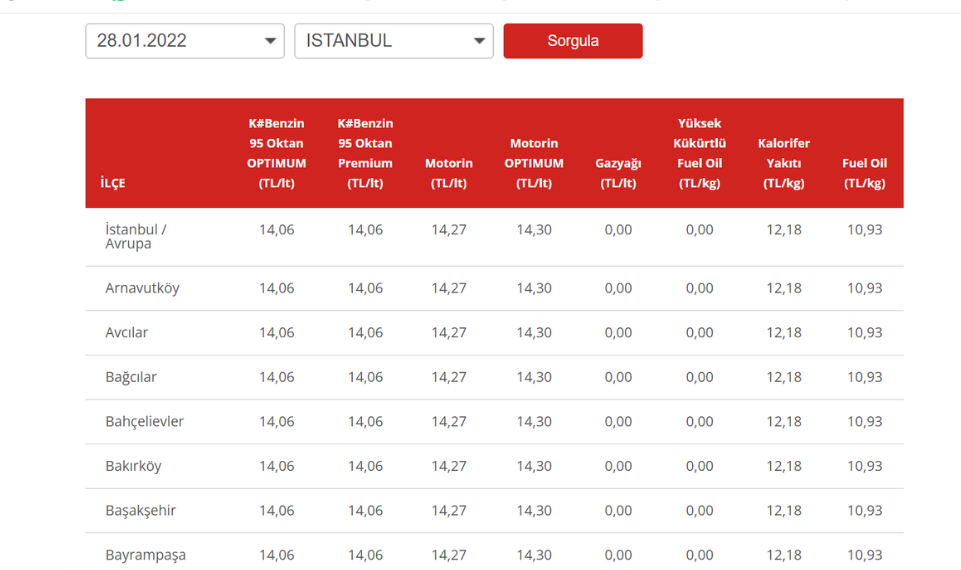Viewport: 961px width, 570px height.
Task: Click the K#Benzin 95 Oktan OPTIMUM header
Action: click(x=276, y=153)
